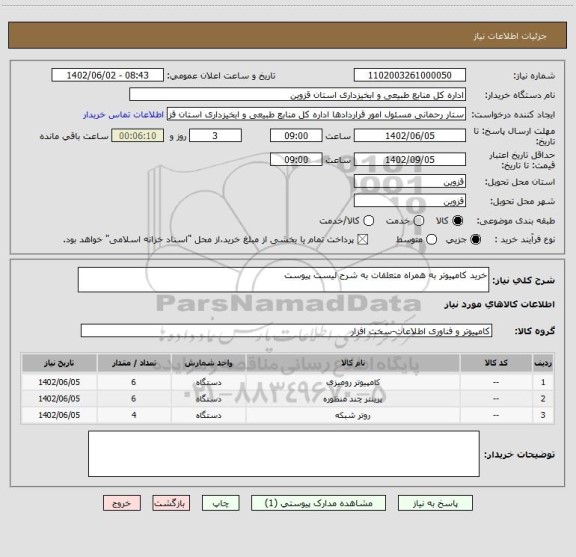Click the بازگشت back button
The height and width of the screenshot is (557, 576).
[171, 503]
